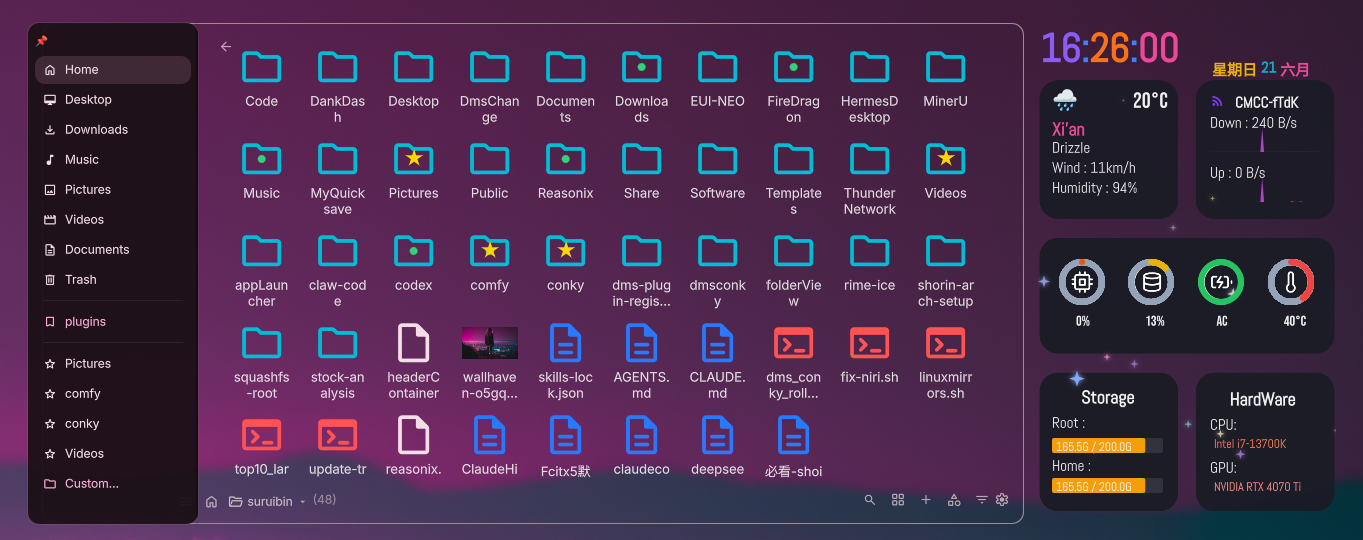Click the temperature gauge showing 40°C

pos(1291,283)
